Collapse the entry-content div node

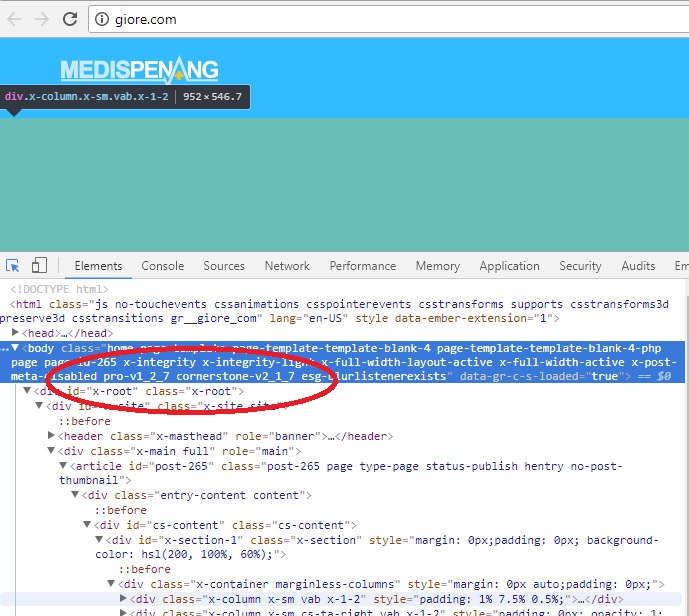point(75,494)
